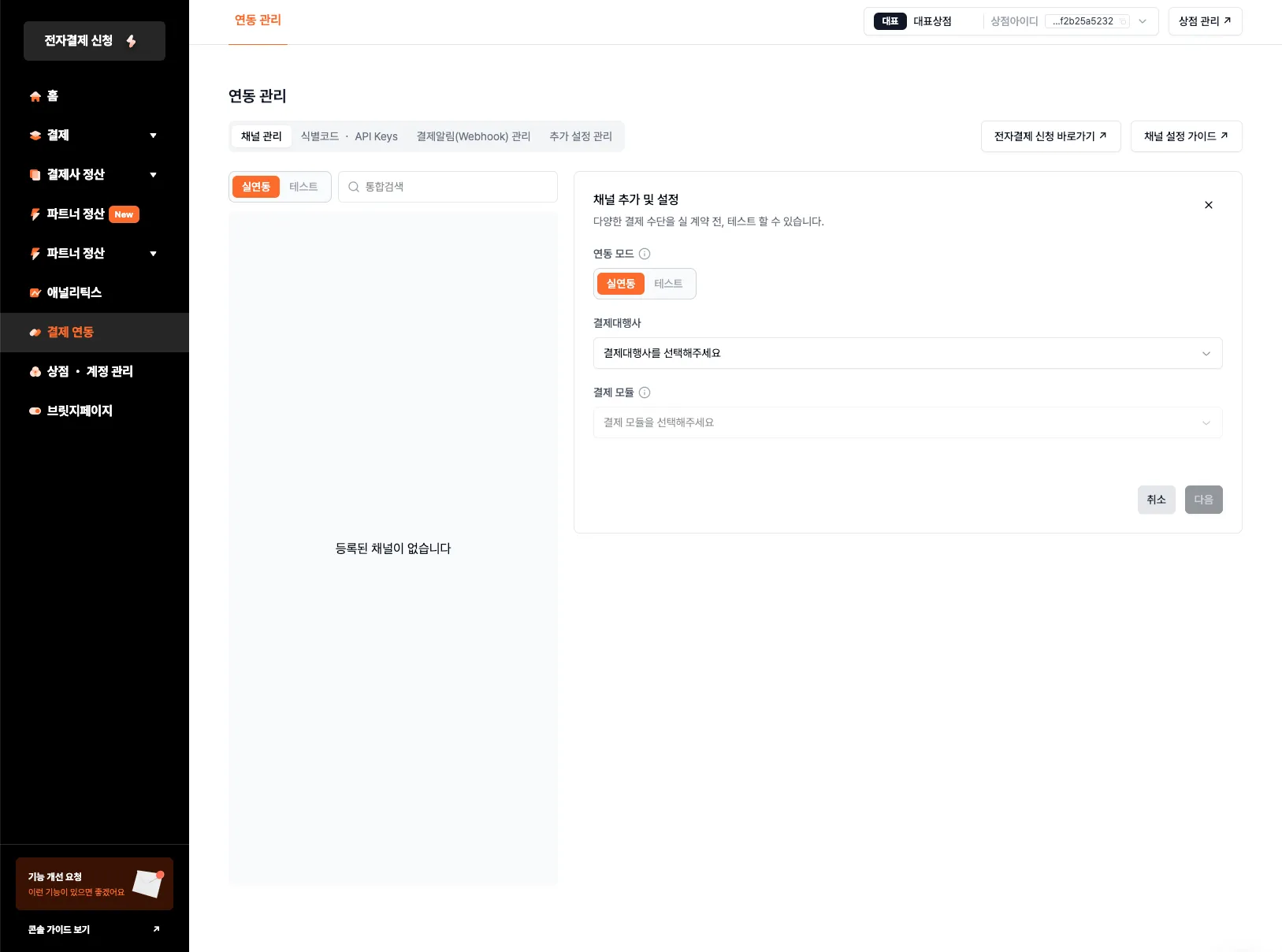Switch channel list to 테스트 mode
The height and width of the screenshot is (952, 1282).
[x=303, y=187]
